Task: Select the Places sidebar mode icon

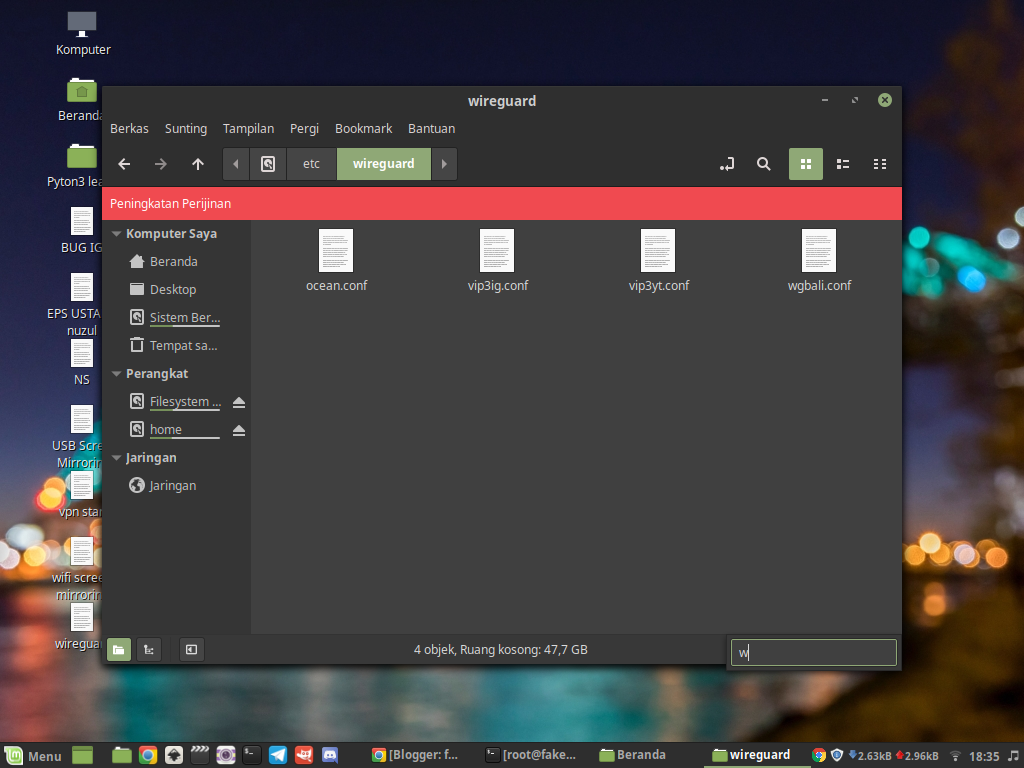Action: pos(118,649)
